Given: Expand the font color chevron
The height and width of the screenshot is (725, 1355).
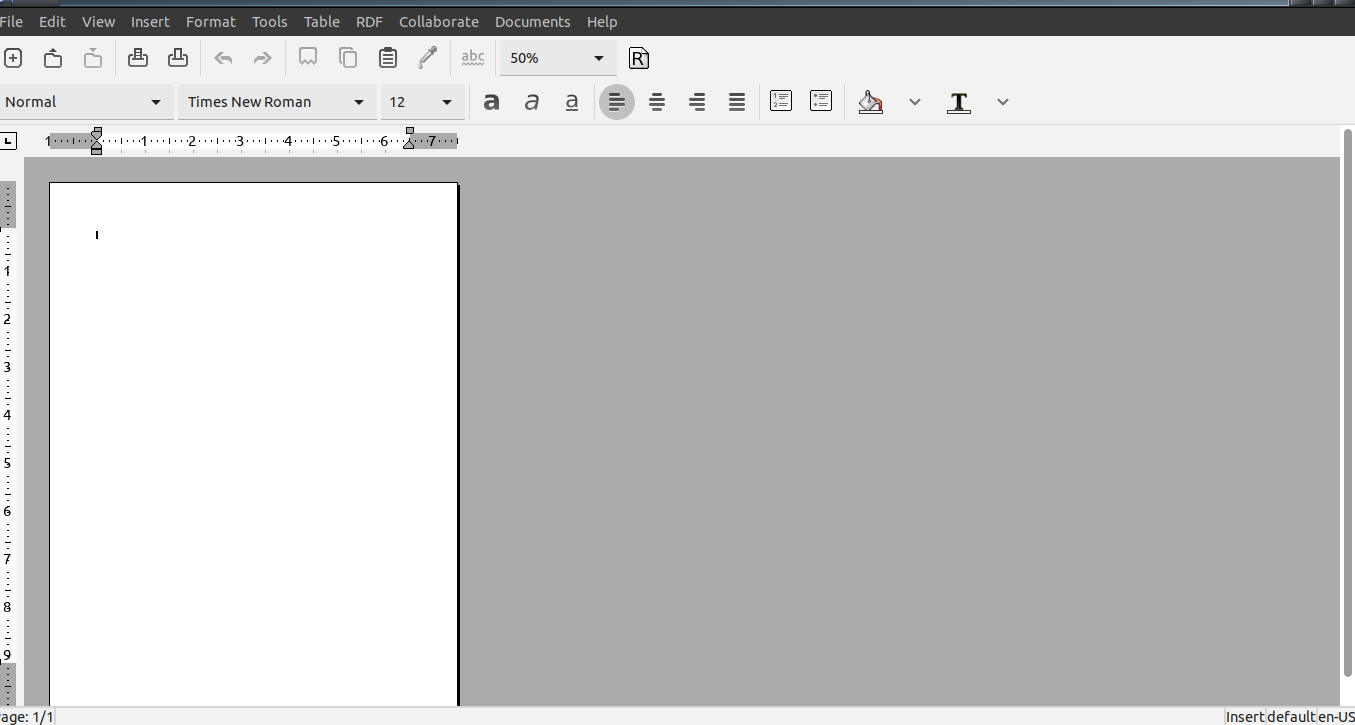Looking at the screenshot, I should tap(1003, 102).
